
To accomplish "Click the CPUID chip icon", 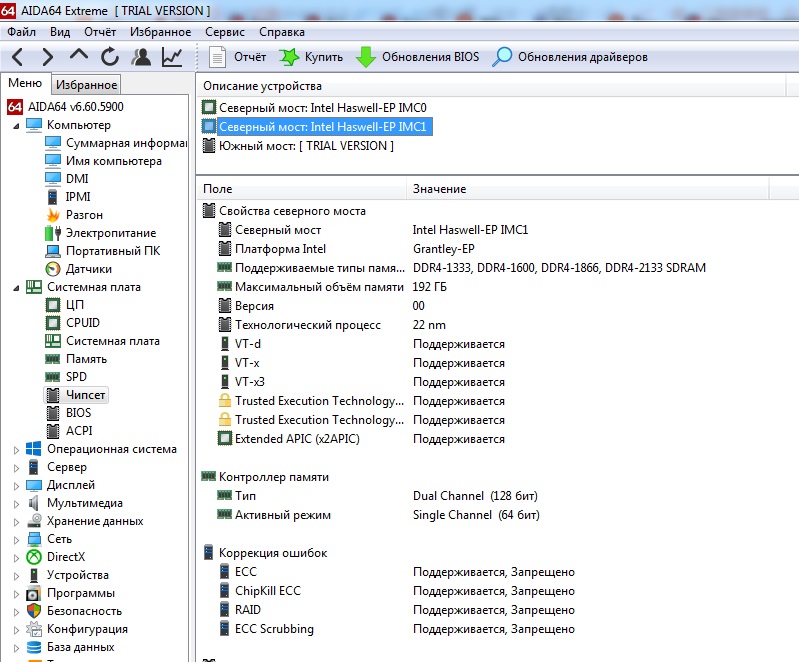I will (x=52, y=323).
